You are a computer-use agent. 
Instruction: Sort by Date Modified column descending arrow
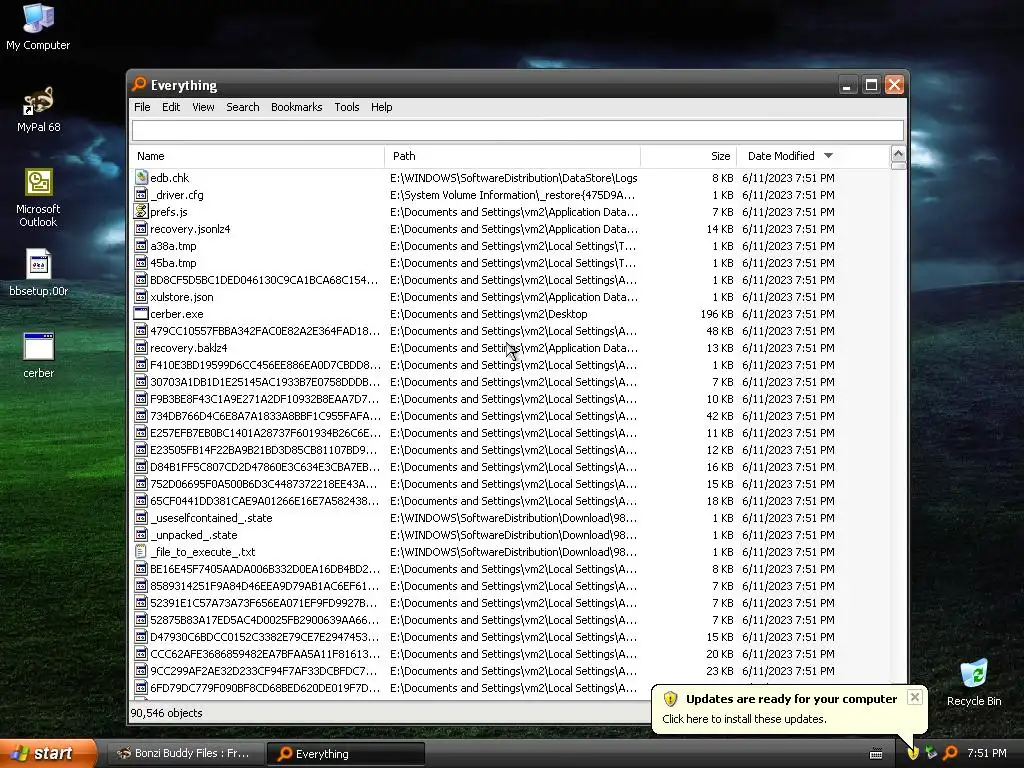click(x=829, y=155)
